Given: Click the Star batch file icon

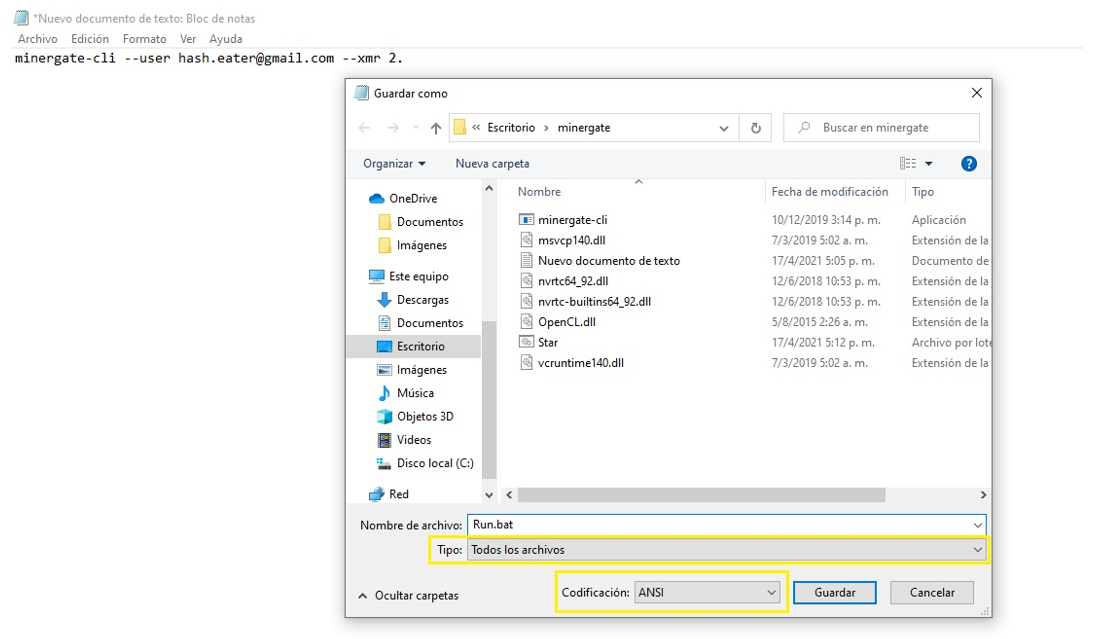Looking at the screenshot, I should (x=527, y=342).
